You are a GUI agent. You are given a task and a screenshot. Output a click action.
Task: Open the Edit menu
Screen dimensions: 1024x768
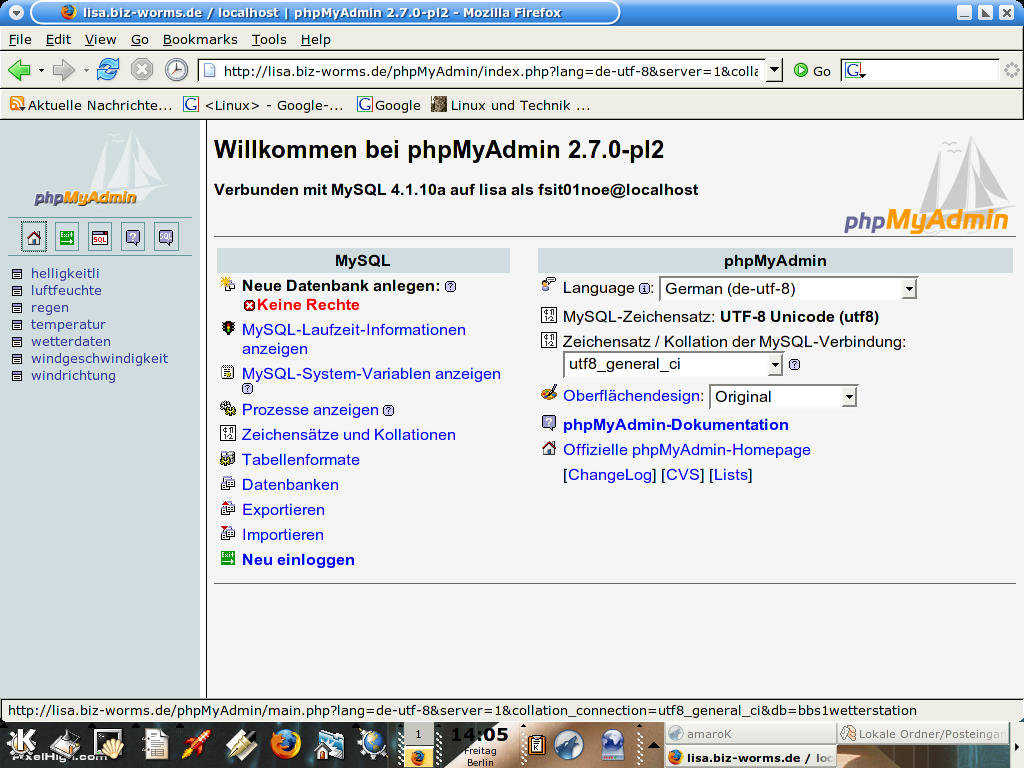pos(58,39)
